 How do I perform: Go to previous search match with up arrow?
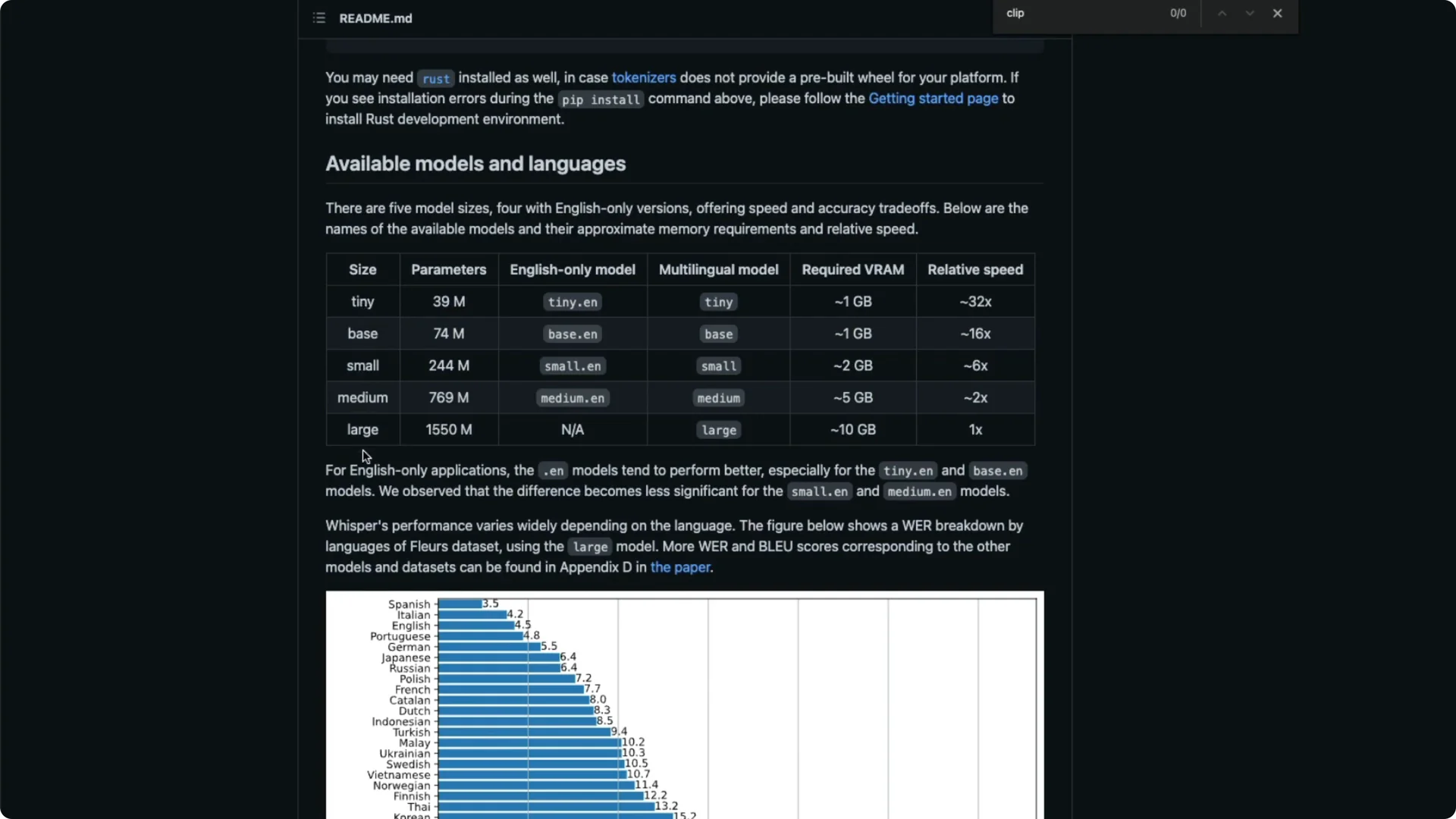pos(1222,13)
